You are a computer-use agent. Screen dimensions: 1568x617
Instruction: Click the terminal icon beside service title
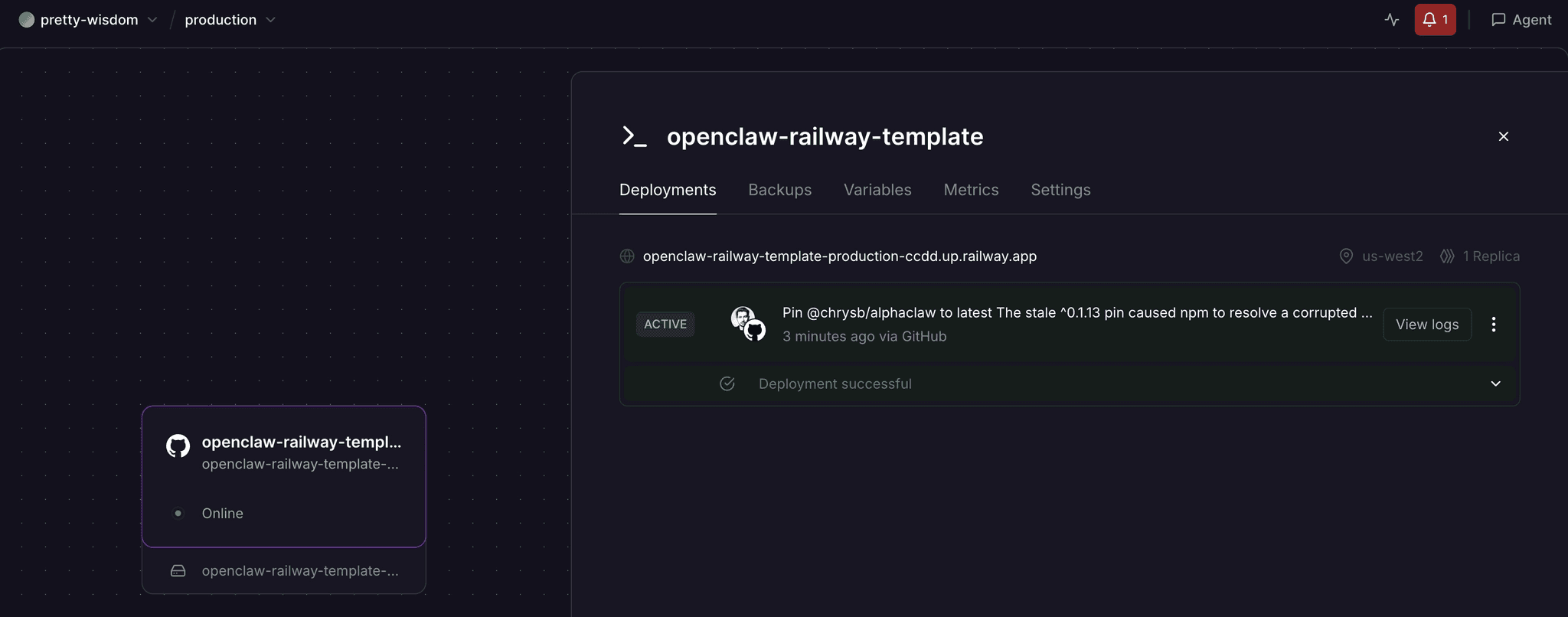point(635,136)
